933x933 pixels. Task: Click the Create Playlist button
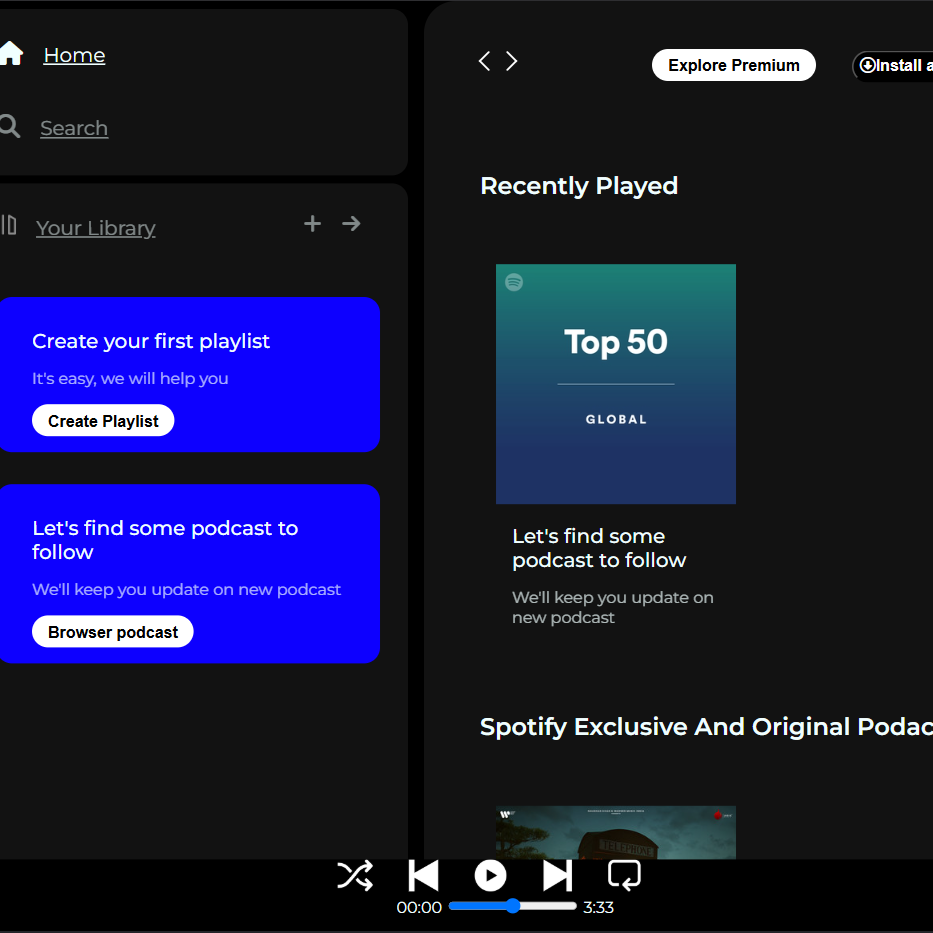(x=103, y=421)
